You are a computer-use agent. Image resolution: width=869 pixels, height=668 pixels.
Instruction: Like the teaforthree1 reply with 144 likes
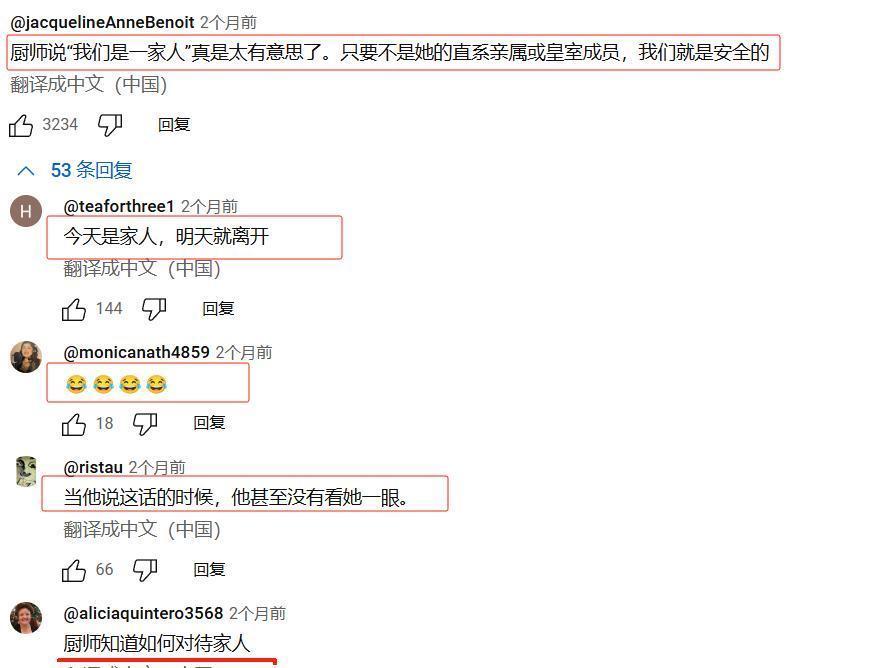74,309
